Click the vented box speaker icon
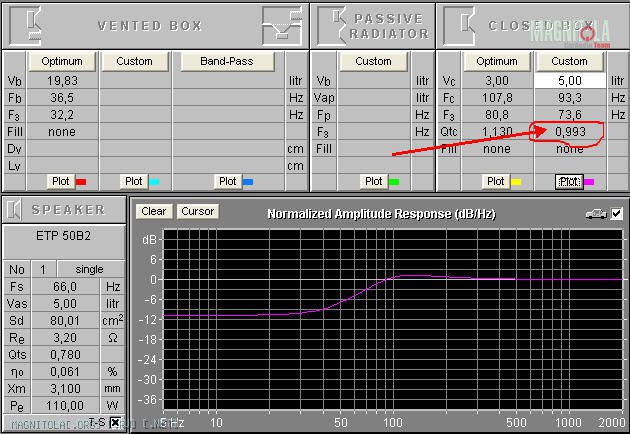The height and width of the screenshot is (434, 630). (x=25, y=27)
